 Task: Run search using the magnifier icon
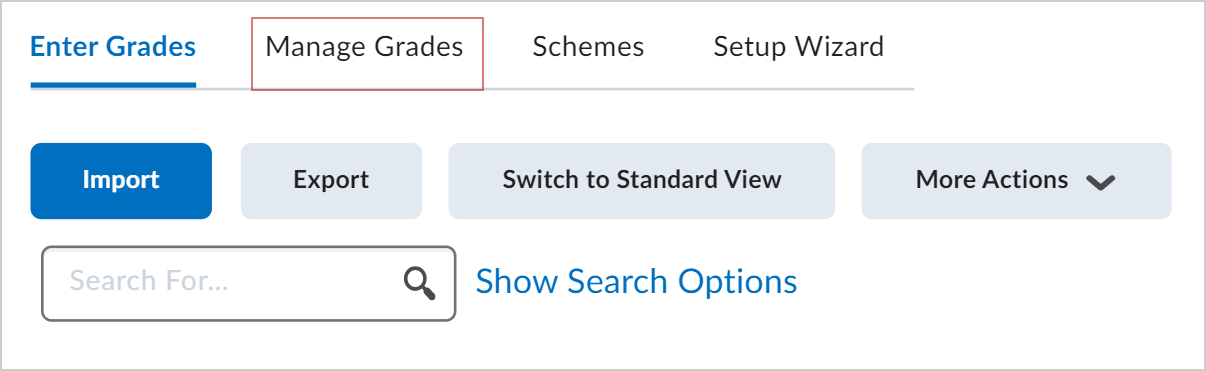(420, 284)
